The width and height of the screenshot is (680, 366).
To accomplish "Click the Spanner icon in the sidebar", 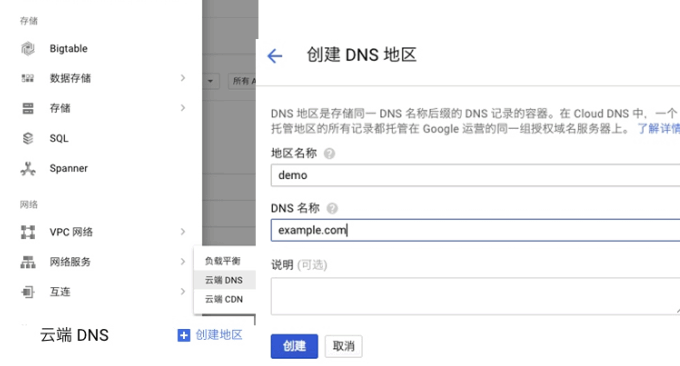I will (28, 168).
